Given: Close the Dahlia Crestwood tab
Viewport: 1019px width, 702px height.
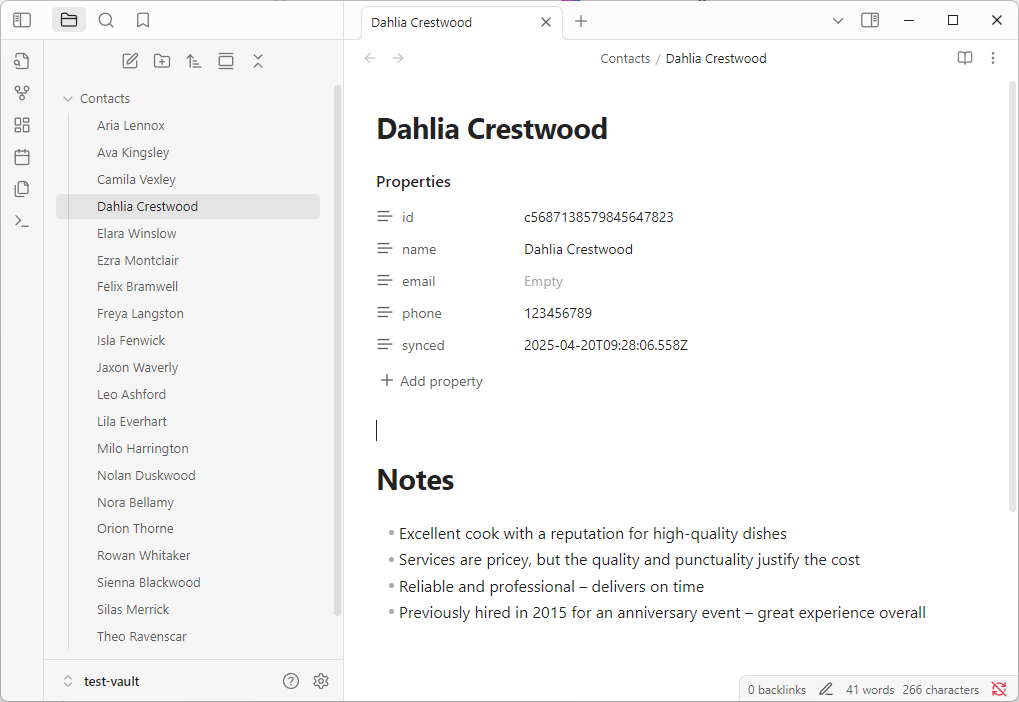Looking at the screenshot, I should (546, 22).
